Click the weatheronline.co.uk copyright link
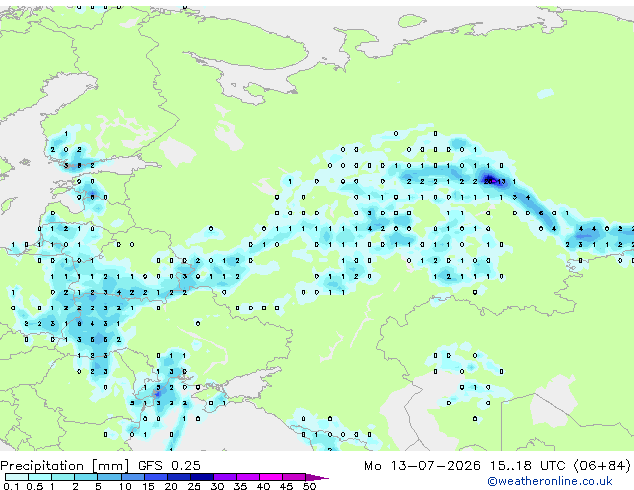Screen dimensions: 634x490 point(550,481)
